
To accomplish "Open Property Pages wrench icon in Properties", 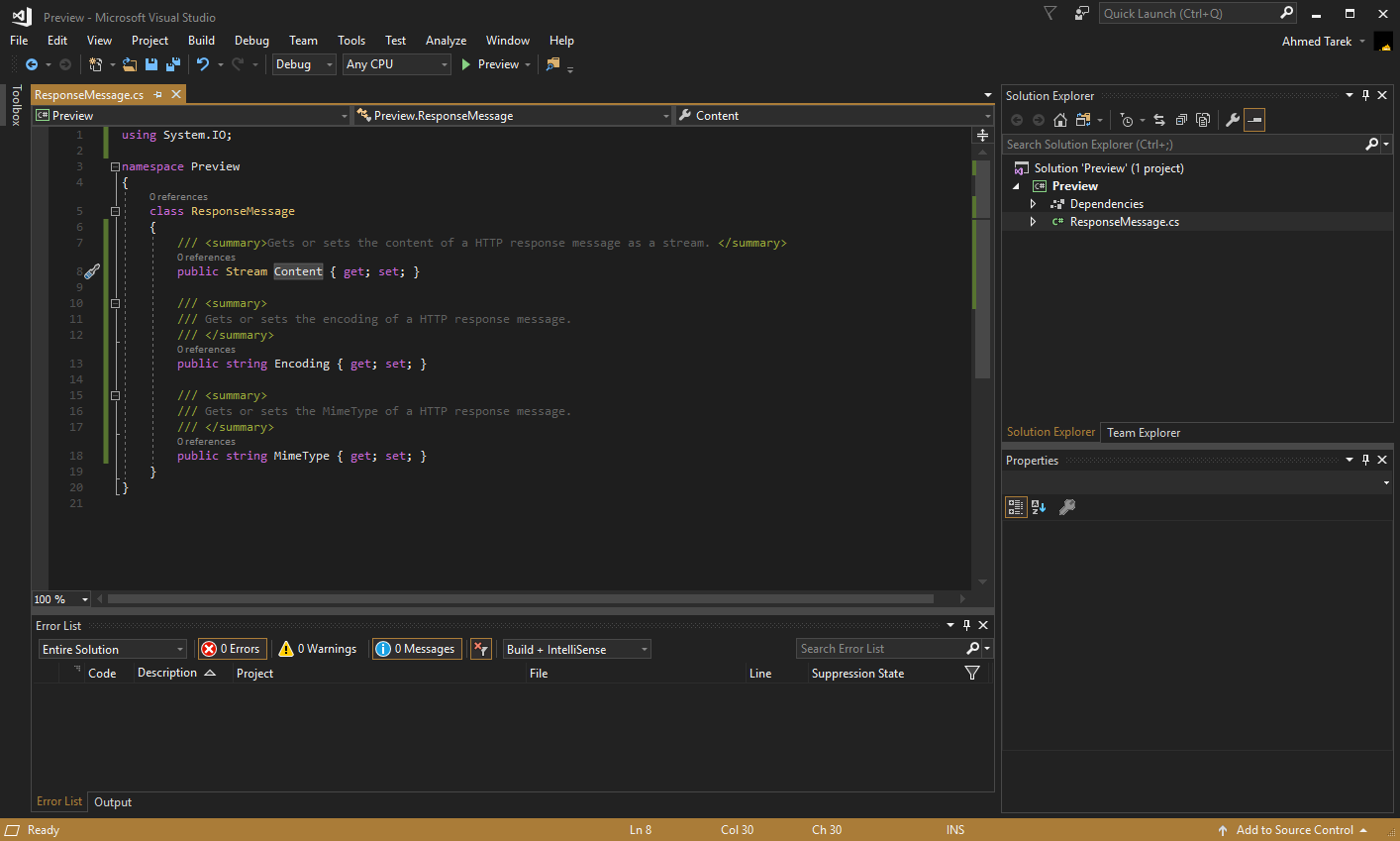I will (1067, 507).
